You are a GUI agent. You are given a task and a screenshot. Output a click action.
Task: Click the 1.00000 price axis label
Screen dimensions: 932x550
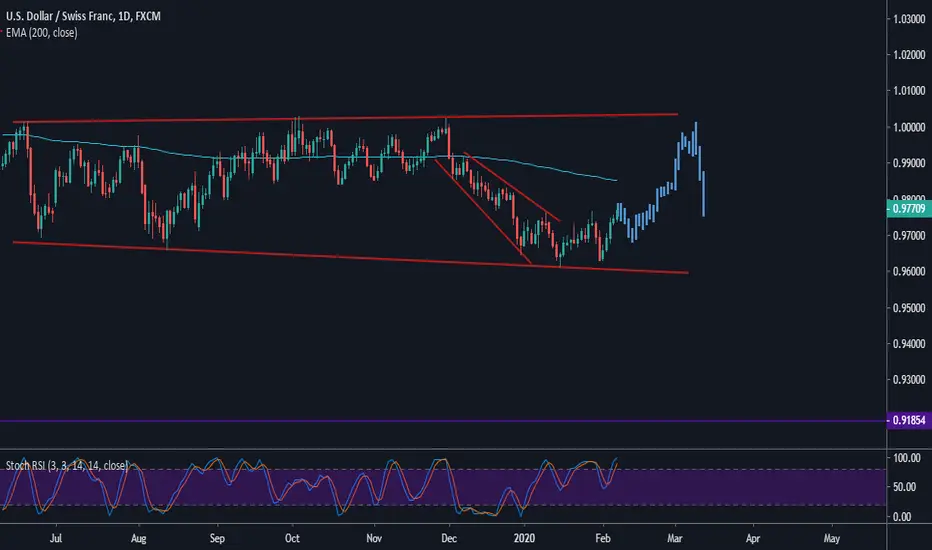point(909,127)
